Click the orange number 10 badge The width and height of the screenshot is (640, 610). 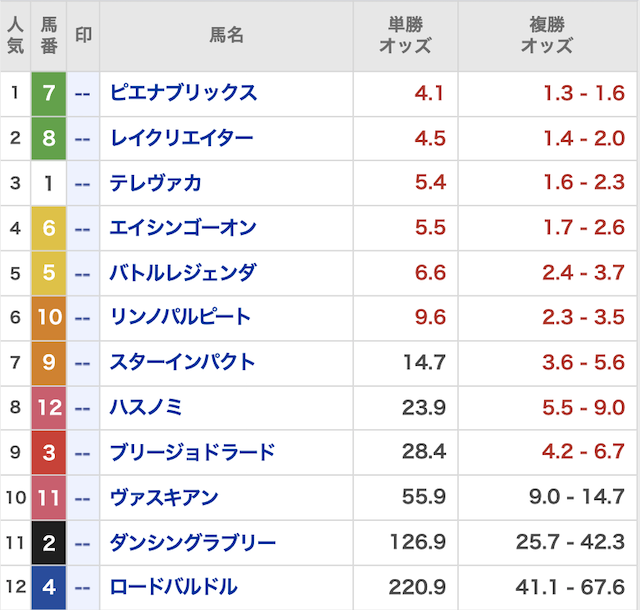coord(49,318)
